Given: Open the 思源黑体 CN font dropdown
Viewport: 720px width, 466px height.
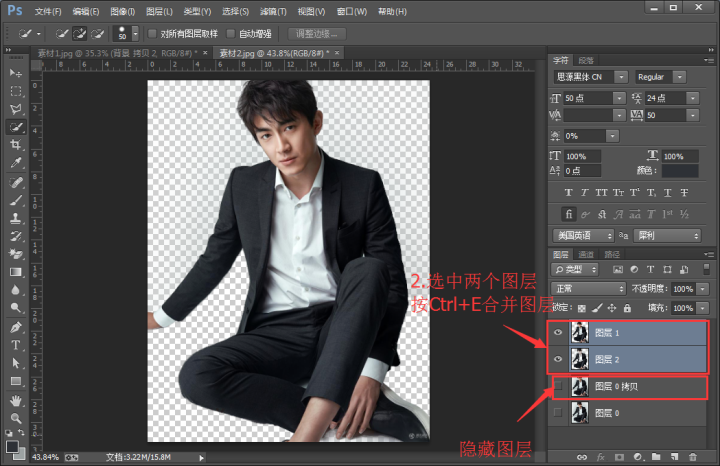Looking at the screenshot, I should point(622,76).
